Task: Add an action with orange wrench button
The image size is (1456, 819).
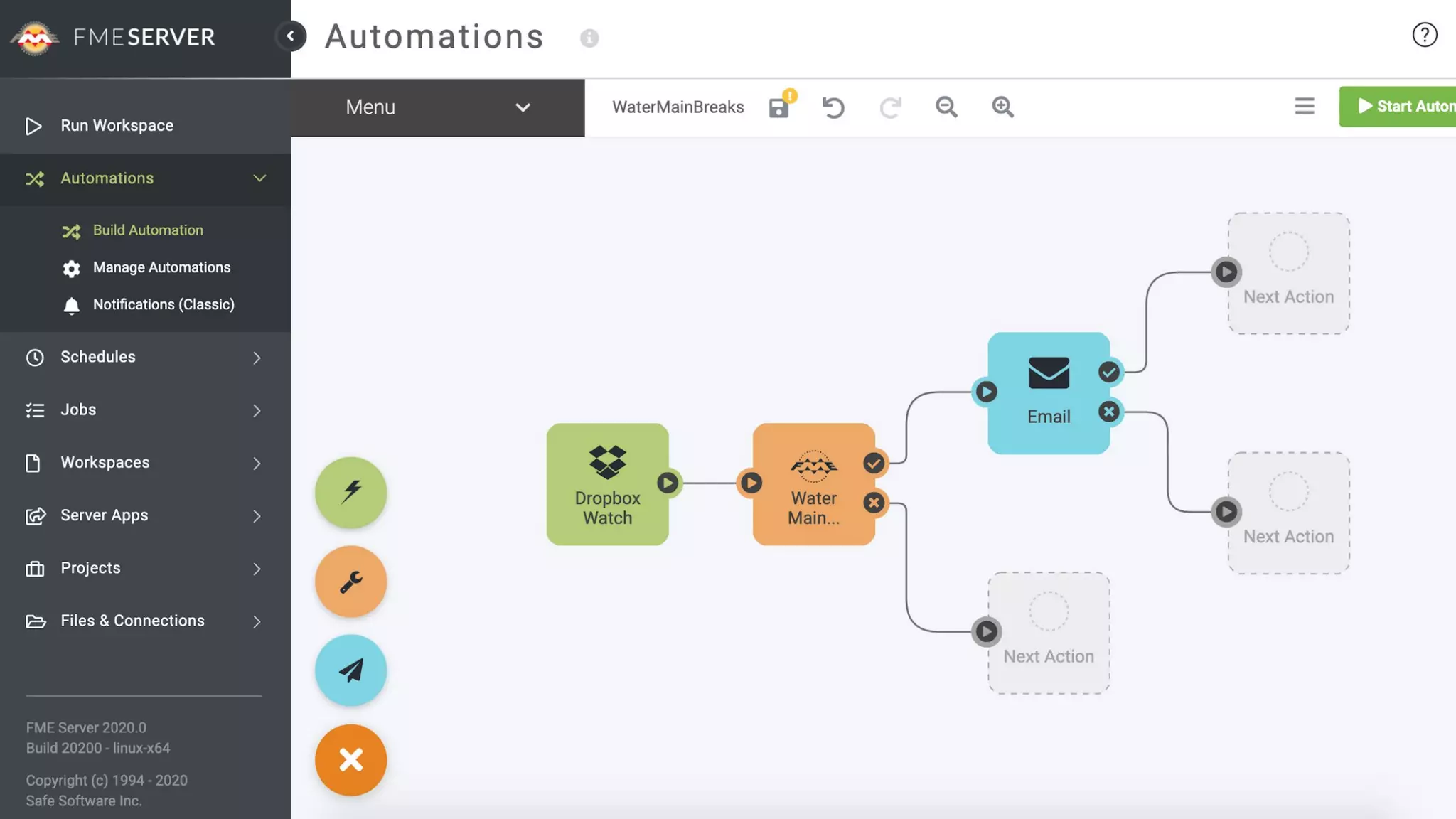Action: (x=350, y=582)
